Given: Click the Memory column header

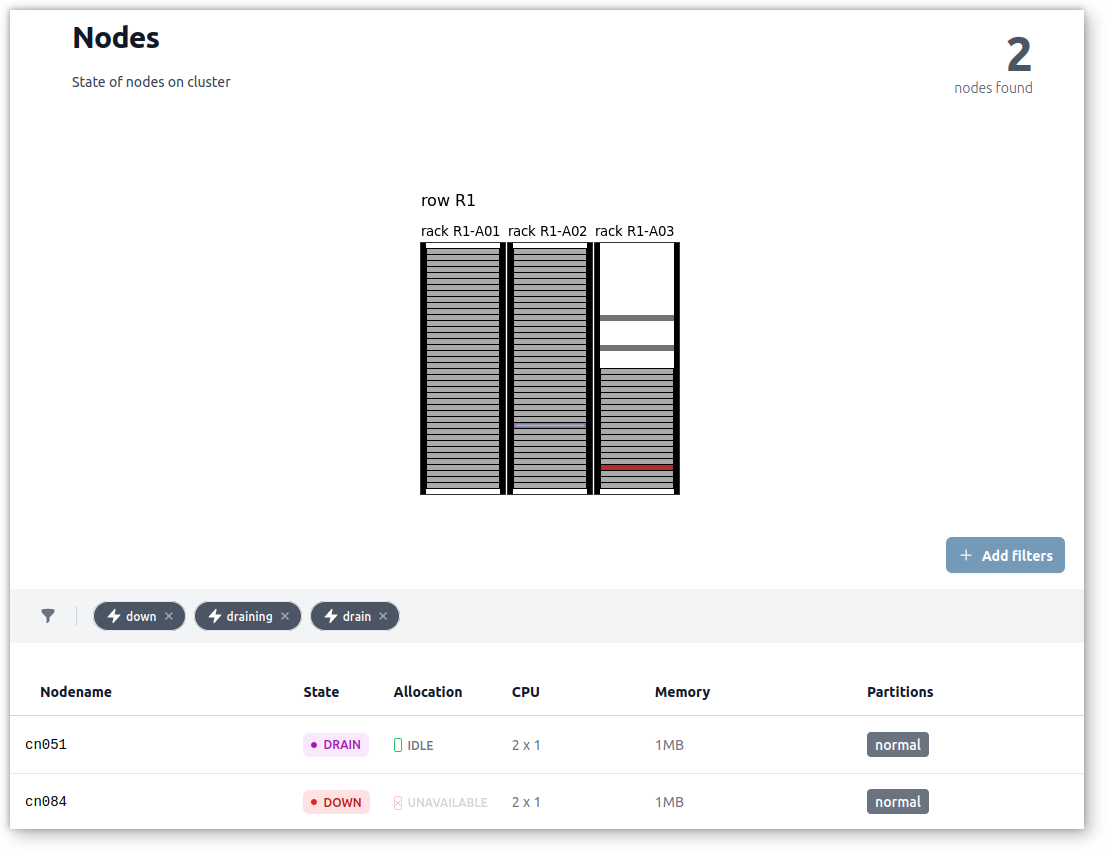Looking at the screenshot, I should tap(682, 692).
